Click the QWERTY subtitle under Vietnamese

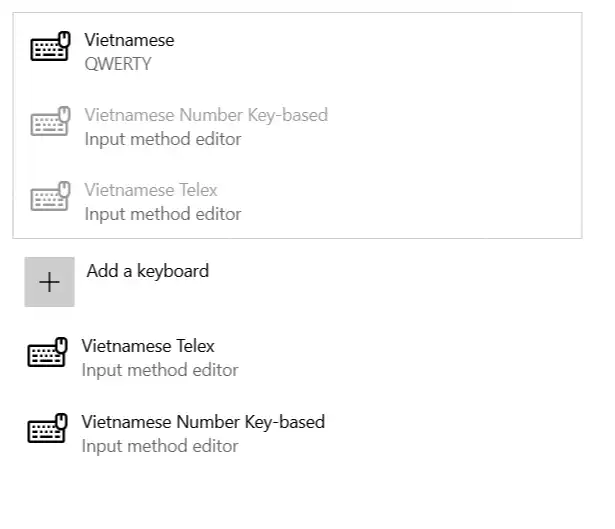point(118,64)
